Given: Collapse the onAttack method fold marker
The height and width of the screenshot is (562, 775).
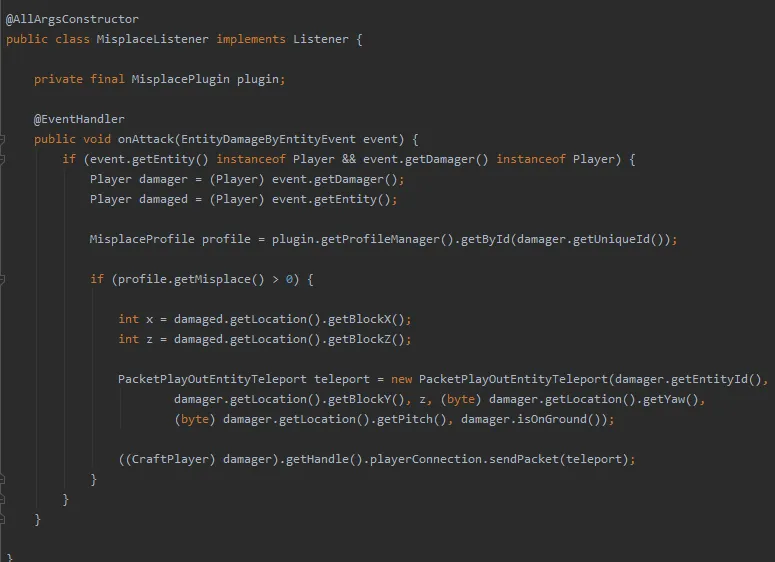Looking at the screenshot, I should click(4, 139).
